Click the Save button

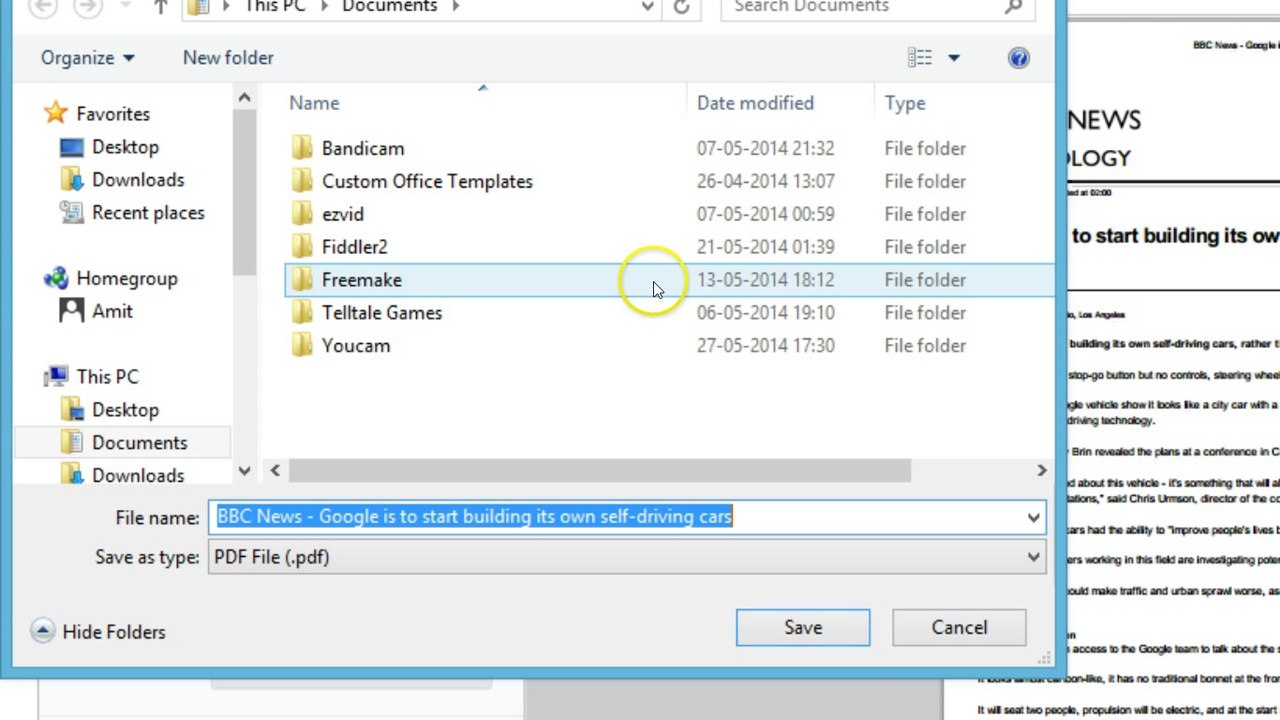coord(803,628)
